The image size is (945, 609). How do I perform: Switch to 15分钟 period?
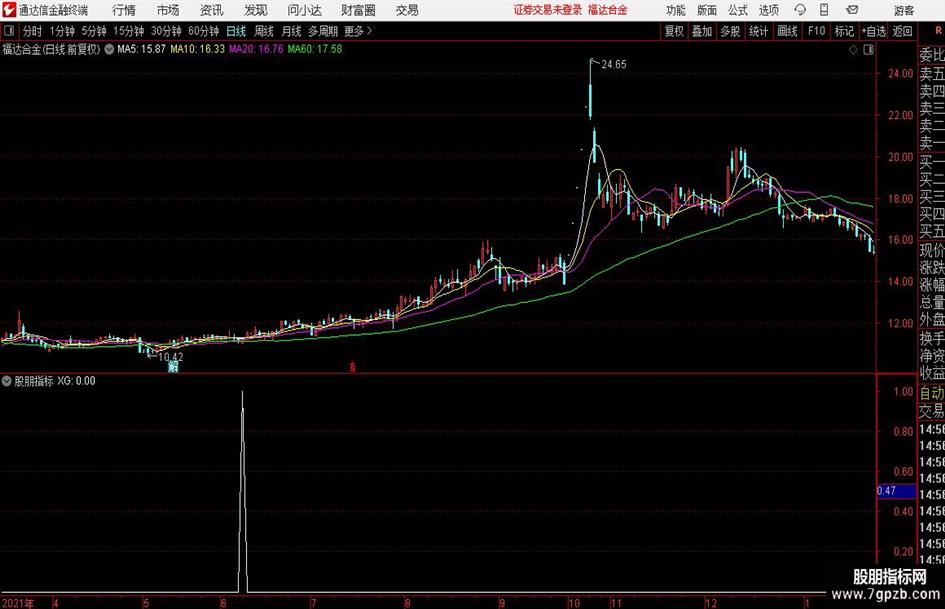(x=128, y=31)
